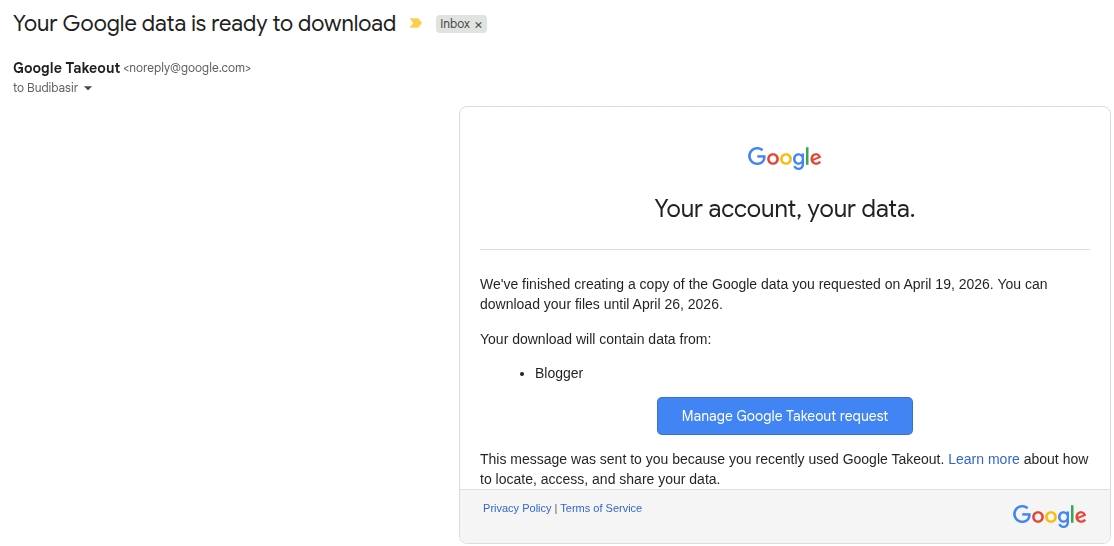Open the Terms of Service link
Viewport: 1114px width, 546px height.
click(x=601, y=508)
